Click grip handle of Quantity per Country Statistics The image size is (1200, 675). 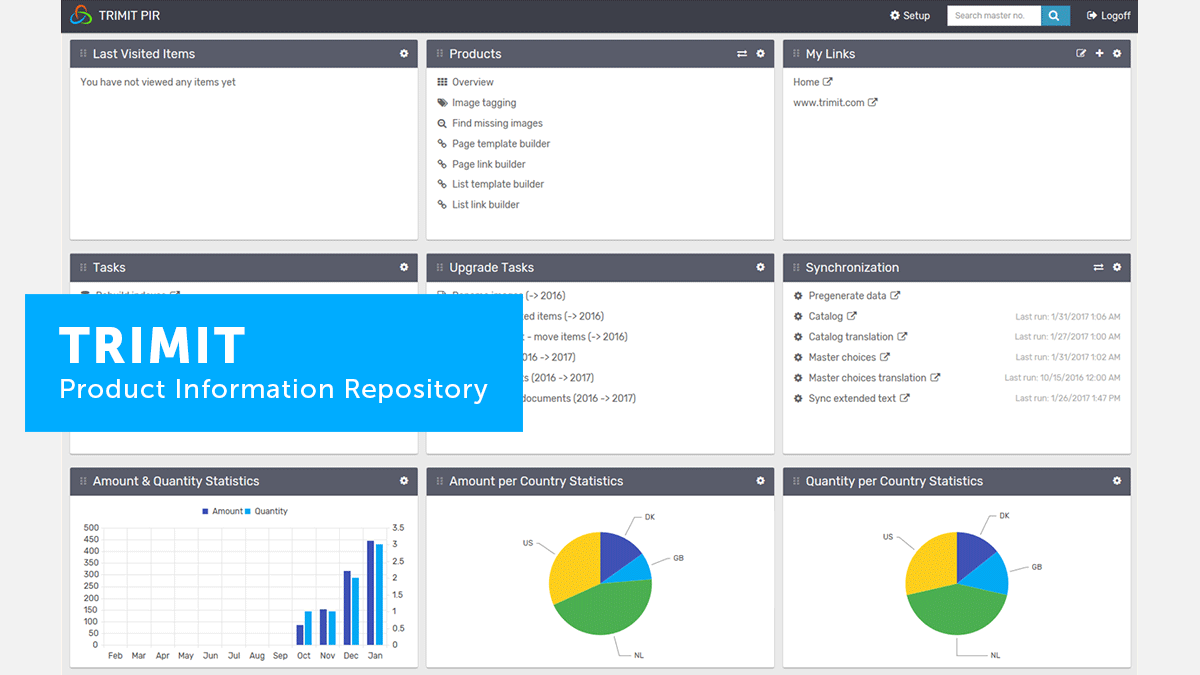pos(796,481)
